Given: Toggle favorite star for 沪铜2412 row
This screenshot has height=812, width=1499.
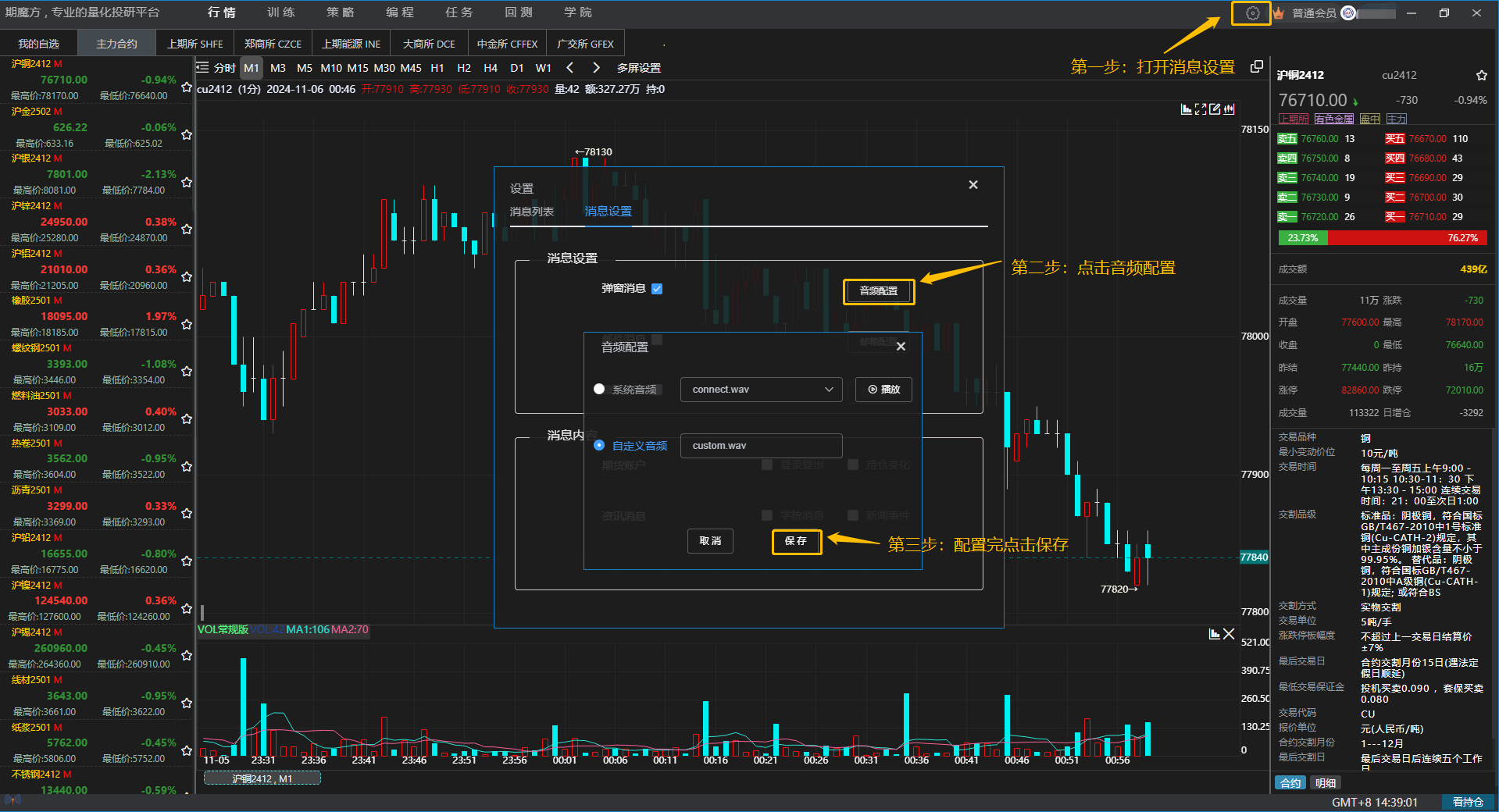Looking at the screenshot, I should click(187, 87).
